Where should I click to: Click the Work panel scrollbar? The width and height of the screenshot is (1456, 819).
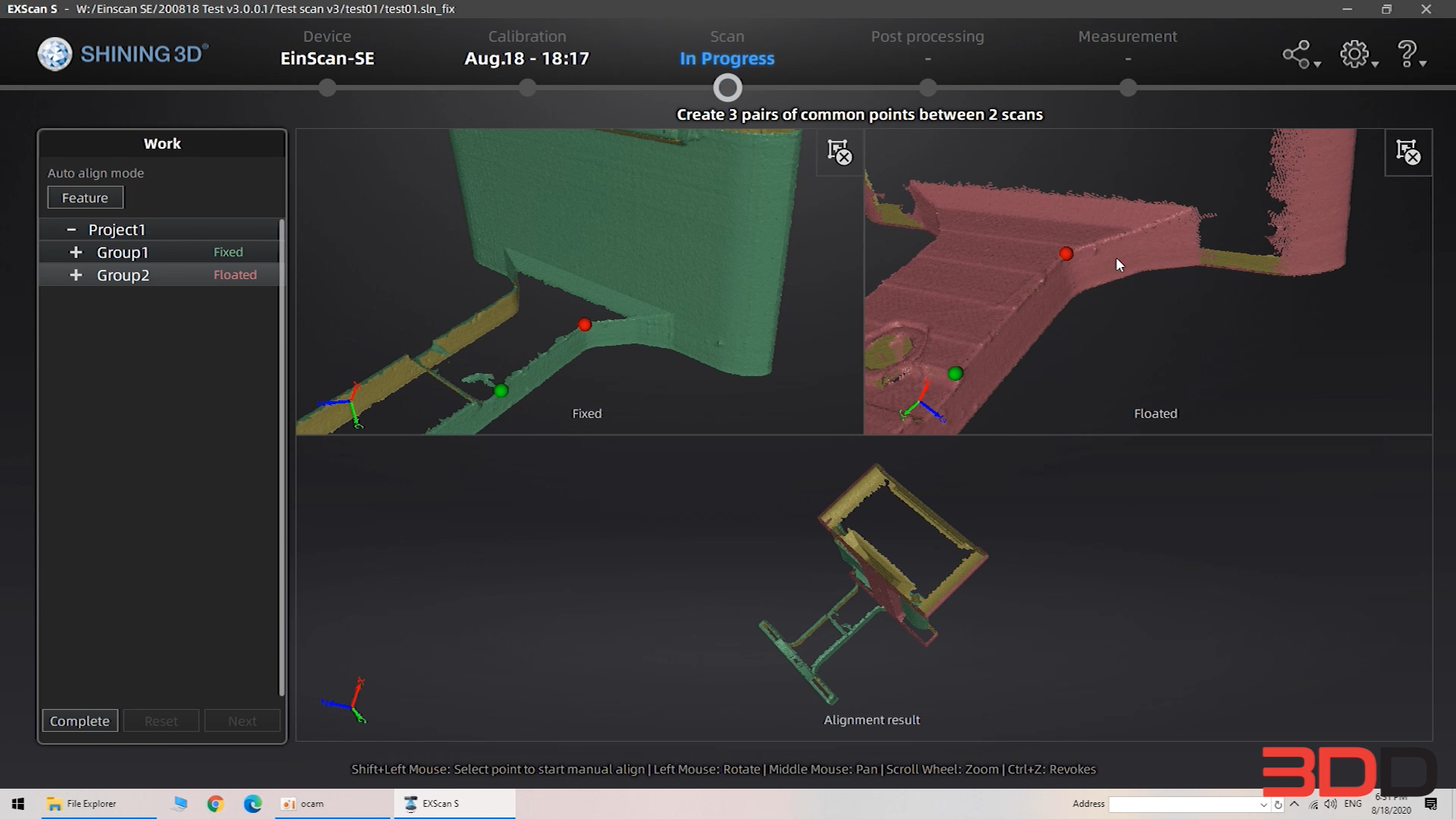[282, 455]
